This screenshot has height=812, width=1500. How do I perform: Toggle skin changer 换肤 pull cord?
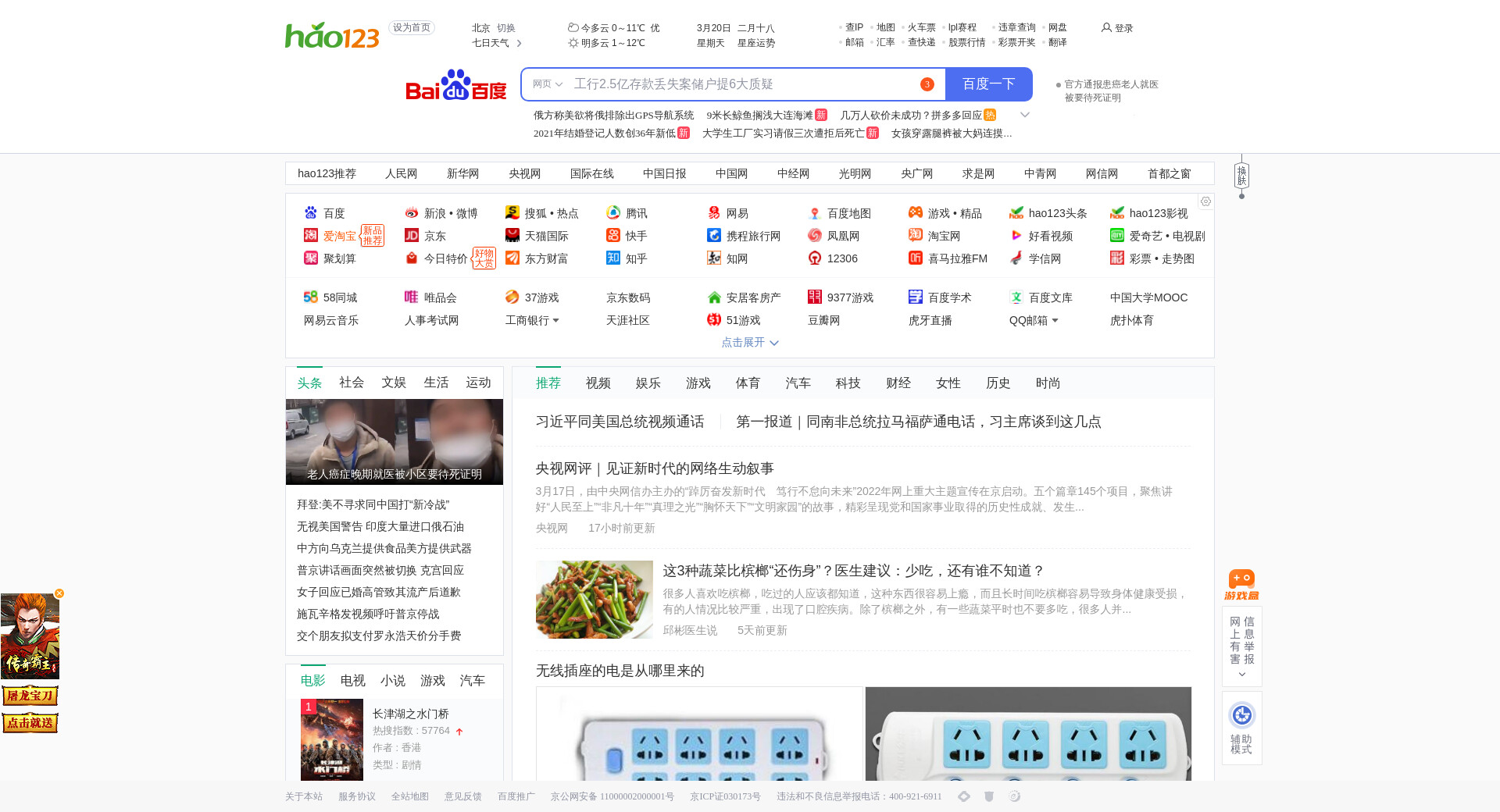pyautogui.click(x=1241, y=176)
